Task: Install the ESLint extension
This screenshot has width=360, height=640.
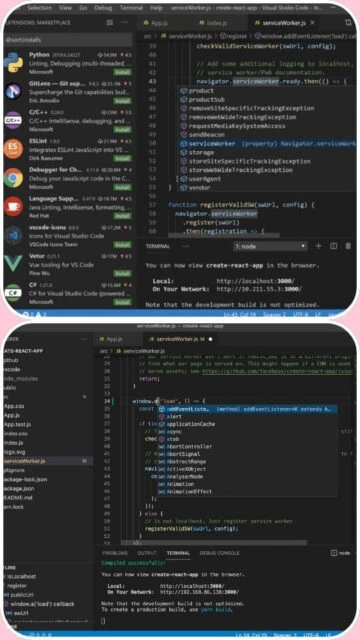Action: pyautogui.click(x=122, y=158)
